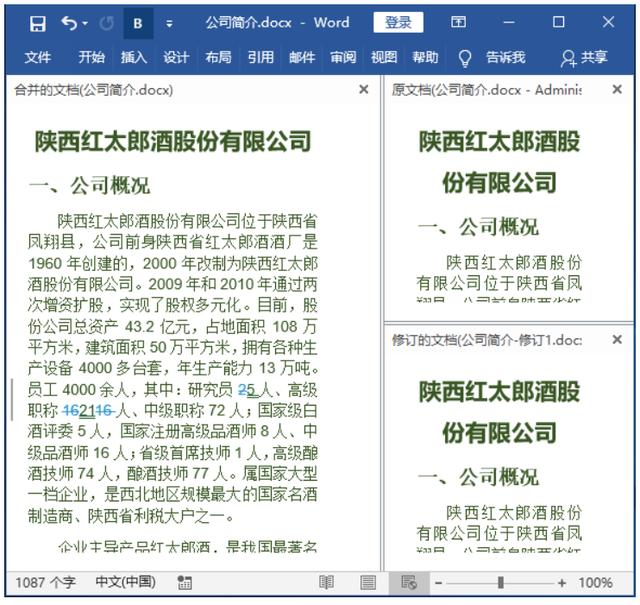The height and width of the screenshot is (605, 640).
Task: Switch to the 帮助 ribbon tab
Action: 425,57
